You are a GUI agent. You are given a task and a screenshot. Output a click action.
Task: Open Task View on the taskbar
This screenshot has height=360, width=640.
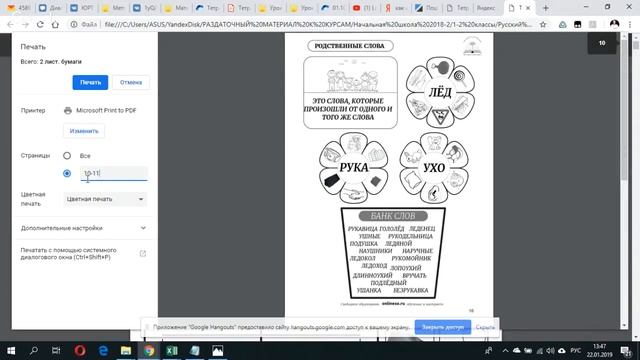[x=56, y=351]
